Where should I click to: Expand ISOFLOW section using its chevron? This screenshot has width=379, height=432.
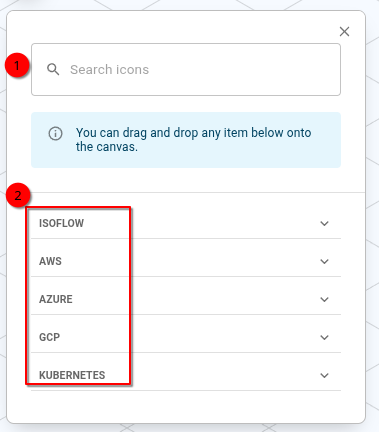coord(324,223)
